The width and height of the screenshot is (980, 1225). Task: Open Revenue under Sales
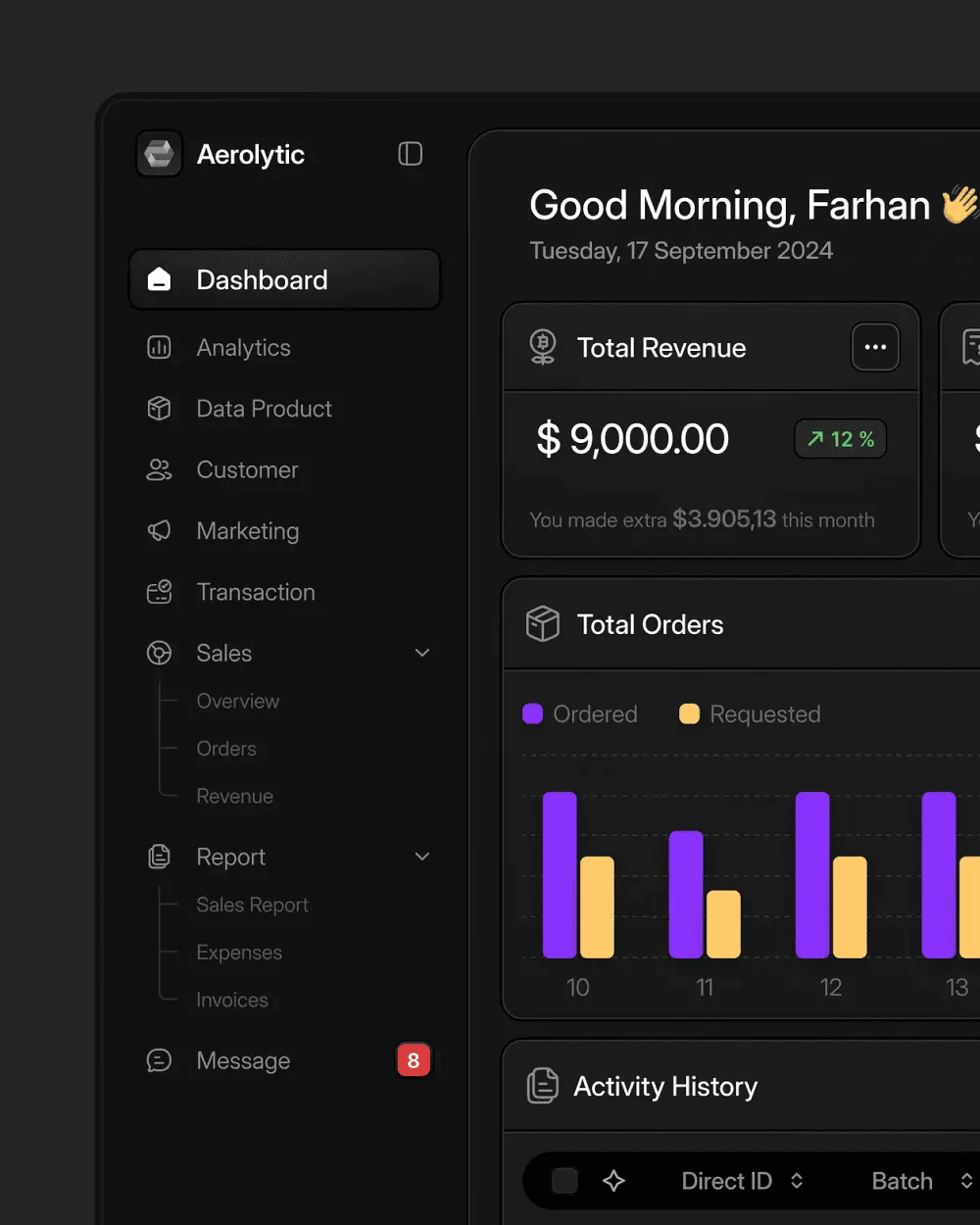point(234,796)
